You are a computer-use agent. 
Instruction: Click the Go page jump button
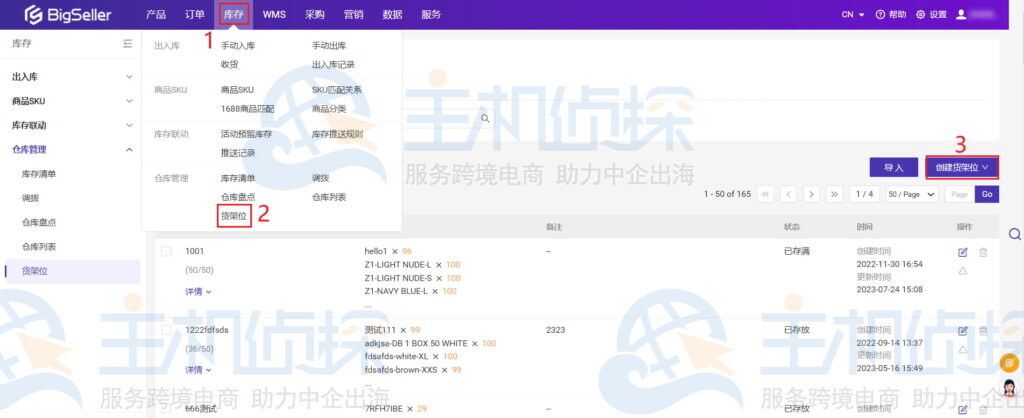pos(987,194)
